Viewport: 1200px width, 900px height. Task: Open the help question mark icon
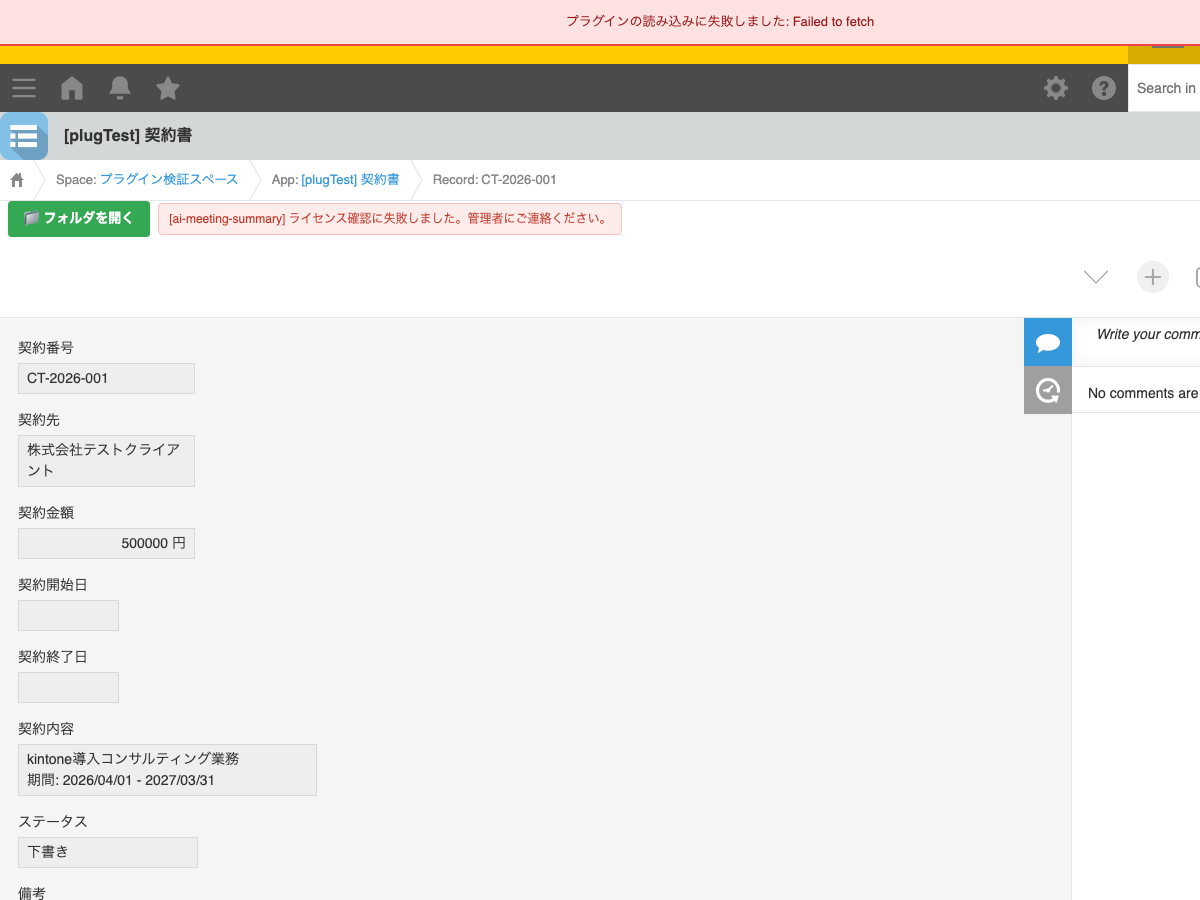point(1104,88)
